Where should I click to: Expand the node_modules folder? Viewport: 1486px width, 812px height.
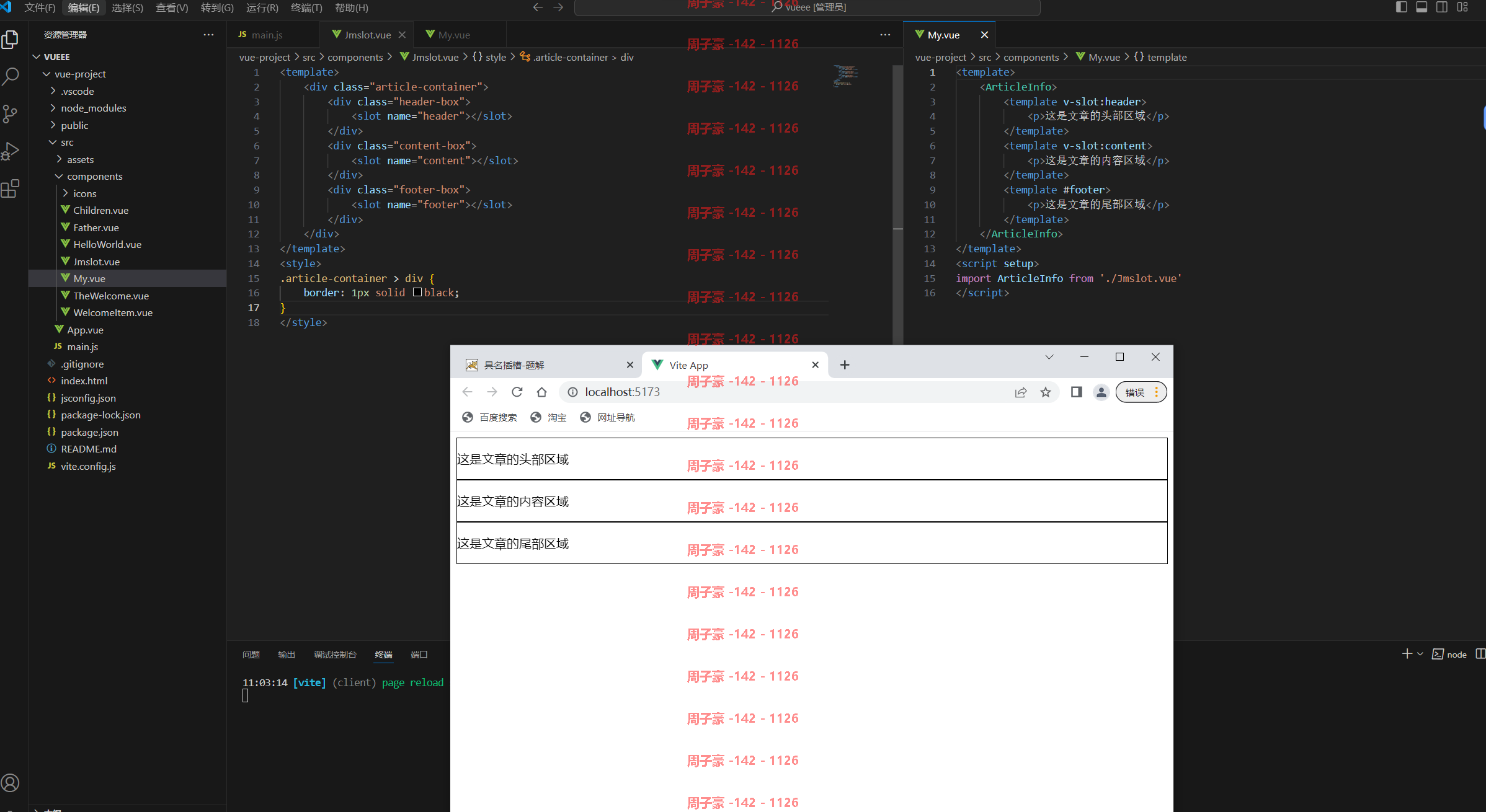(x=53, y=108)
